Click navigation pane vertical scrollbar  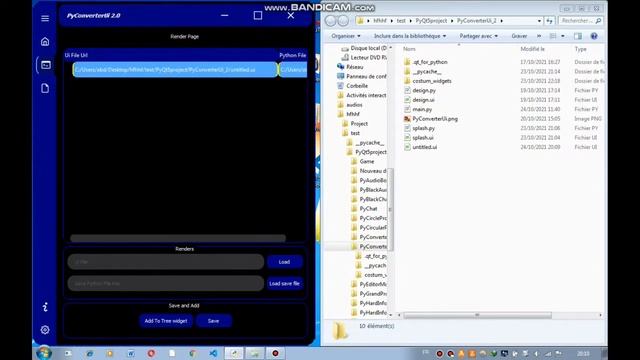(391, 209)
